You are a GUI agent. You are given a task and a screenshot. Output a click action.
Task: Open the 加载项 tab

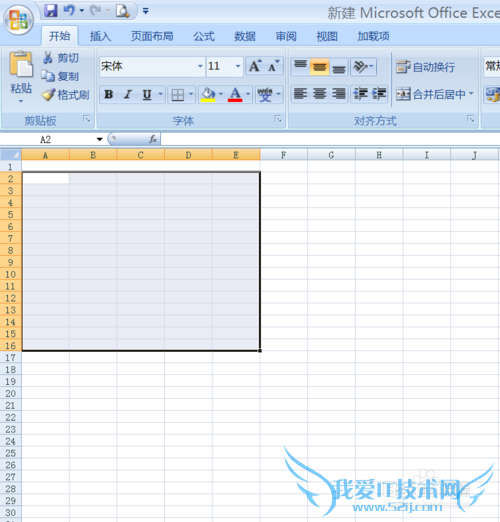[373, 36]
